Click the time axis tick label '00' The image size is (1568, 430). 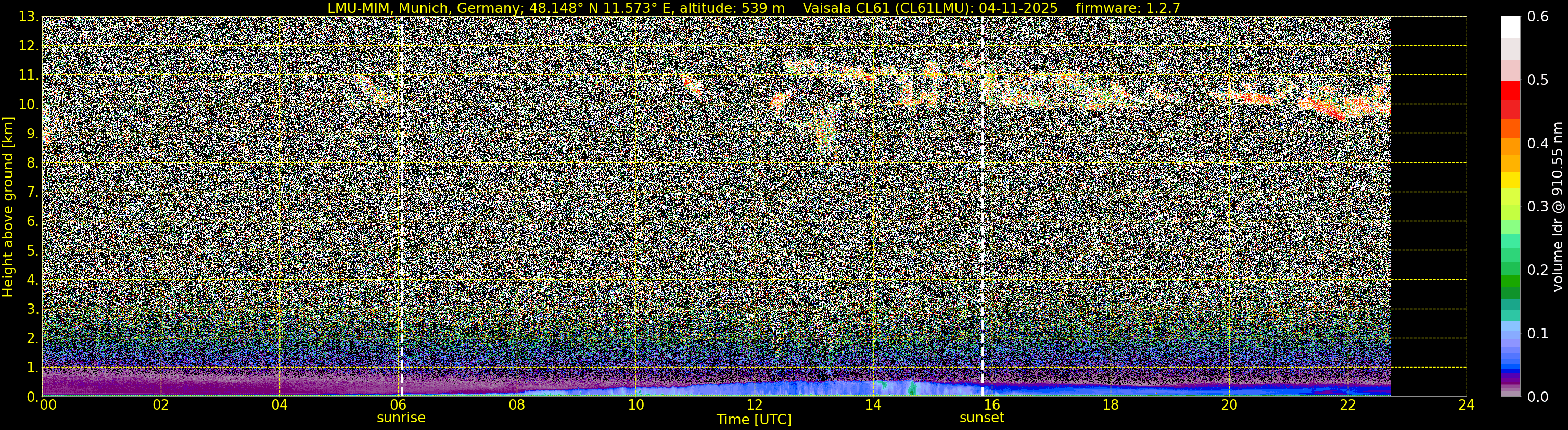[x=48, y=406]
